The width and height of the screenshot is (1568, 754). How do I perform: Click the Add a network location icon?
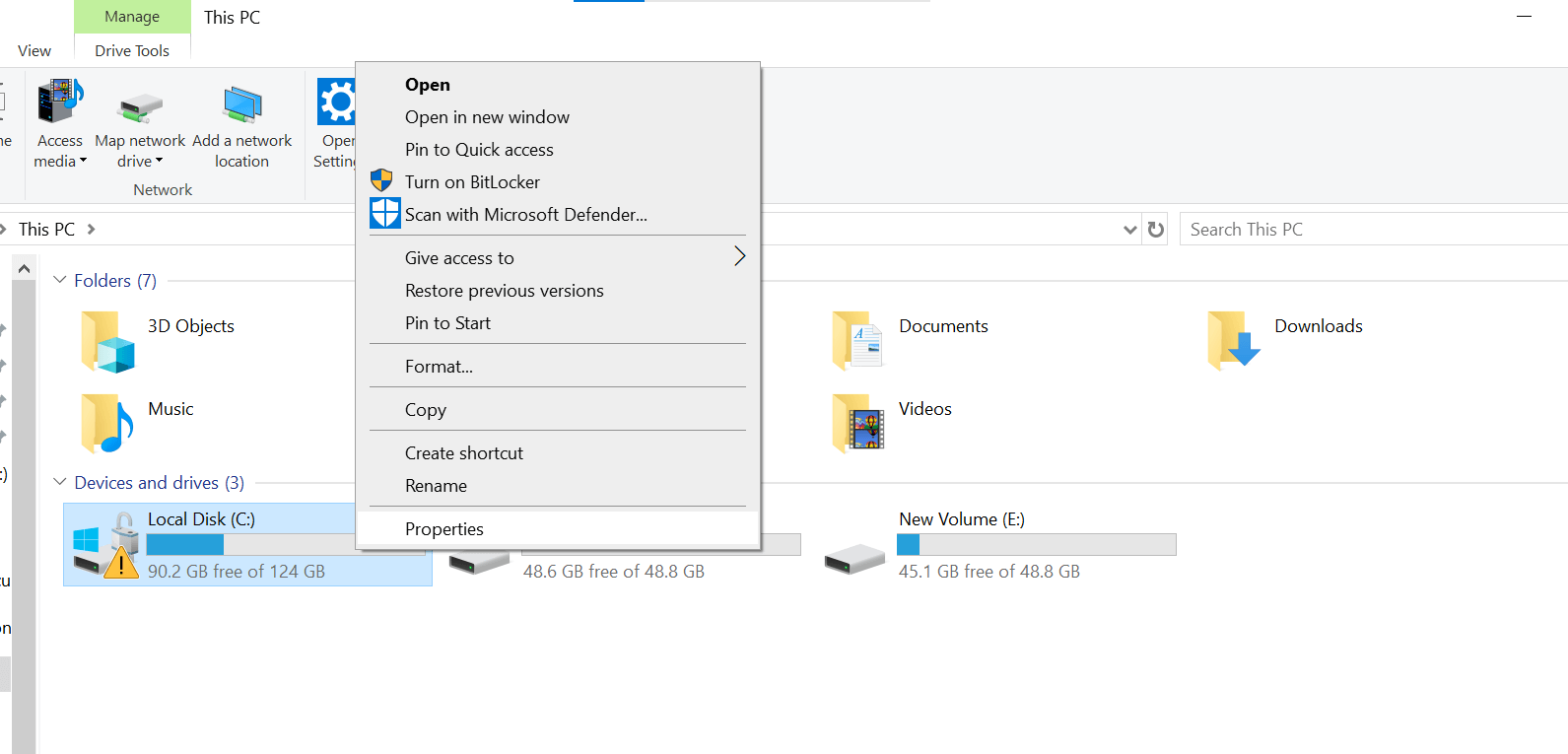(x=241, y=104)
